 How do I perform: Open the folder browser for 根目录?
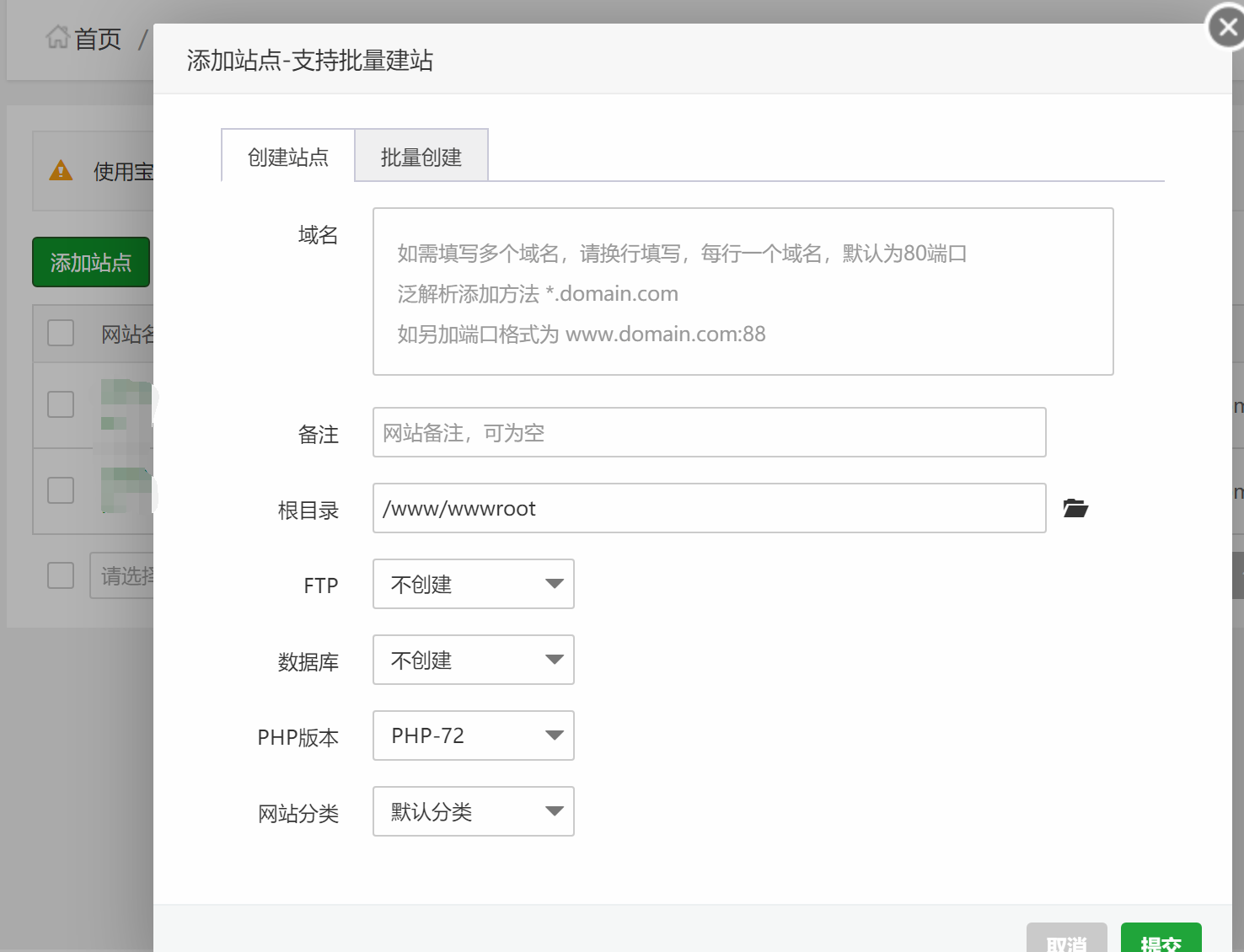tap(1075, 508)
